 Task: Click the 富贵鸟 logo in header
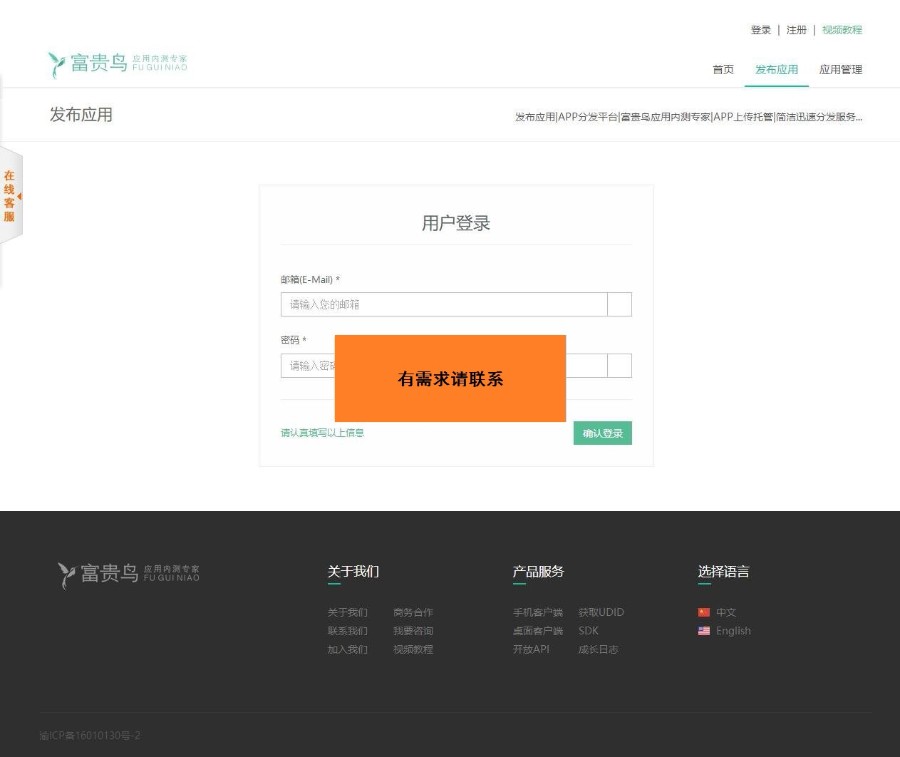[x=118, y=64]
